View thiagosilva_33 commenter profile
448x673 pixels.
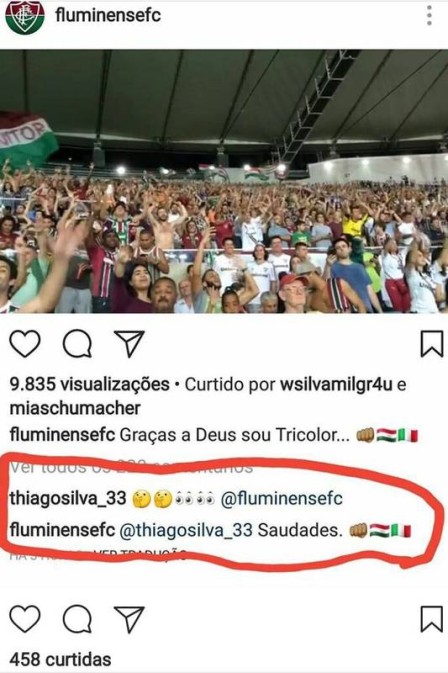68,499
